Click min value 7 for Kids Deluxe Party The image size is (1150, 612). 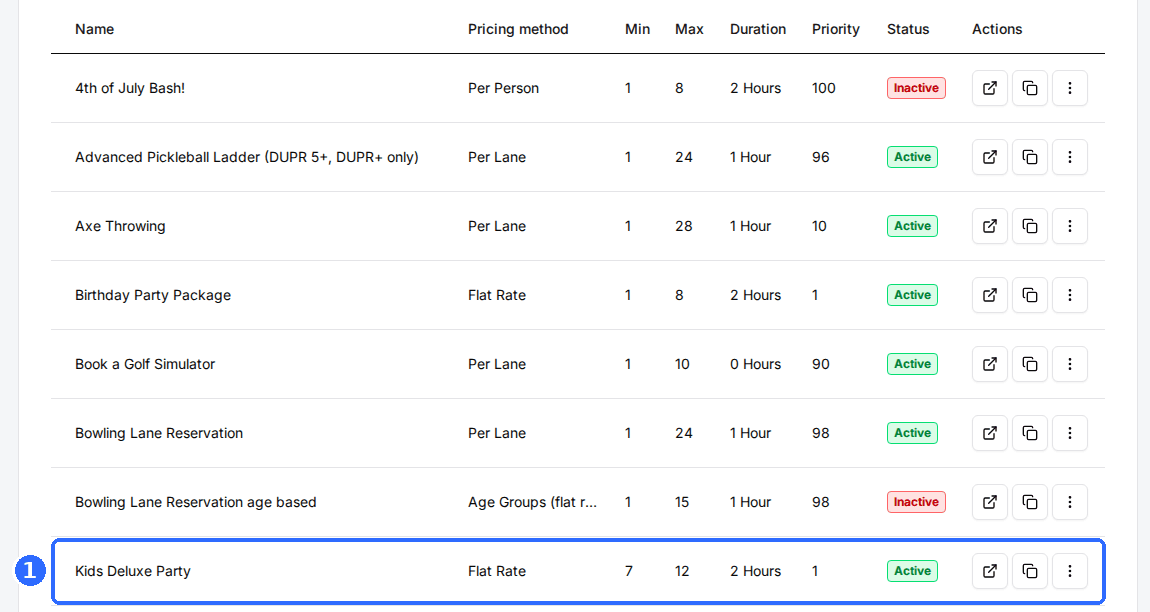(x=629, y=571)
